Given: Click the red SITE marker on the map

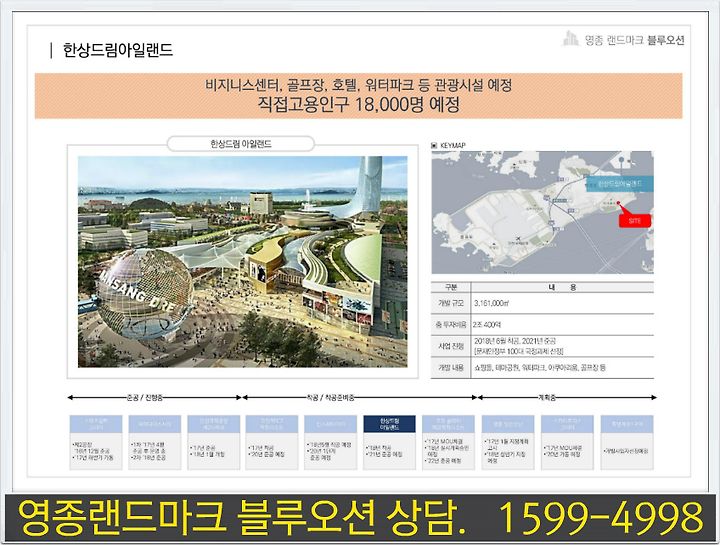Looking at the screenshot, I should 635,220.
